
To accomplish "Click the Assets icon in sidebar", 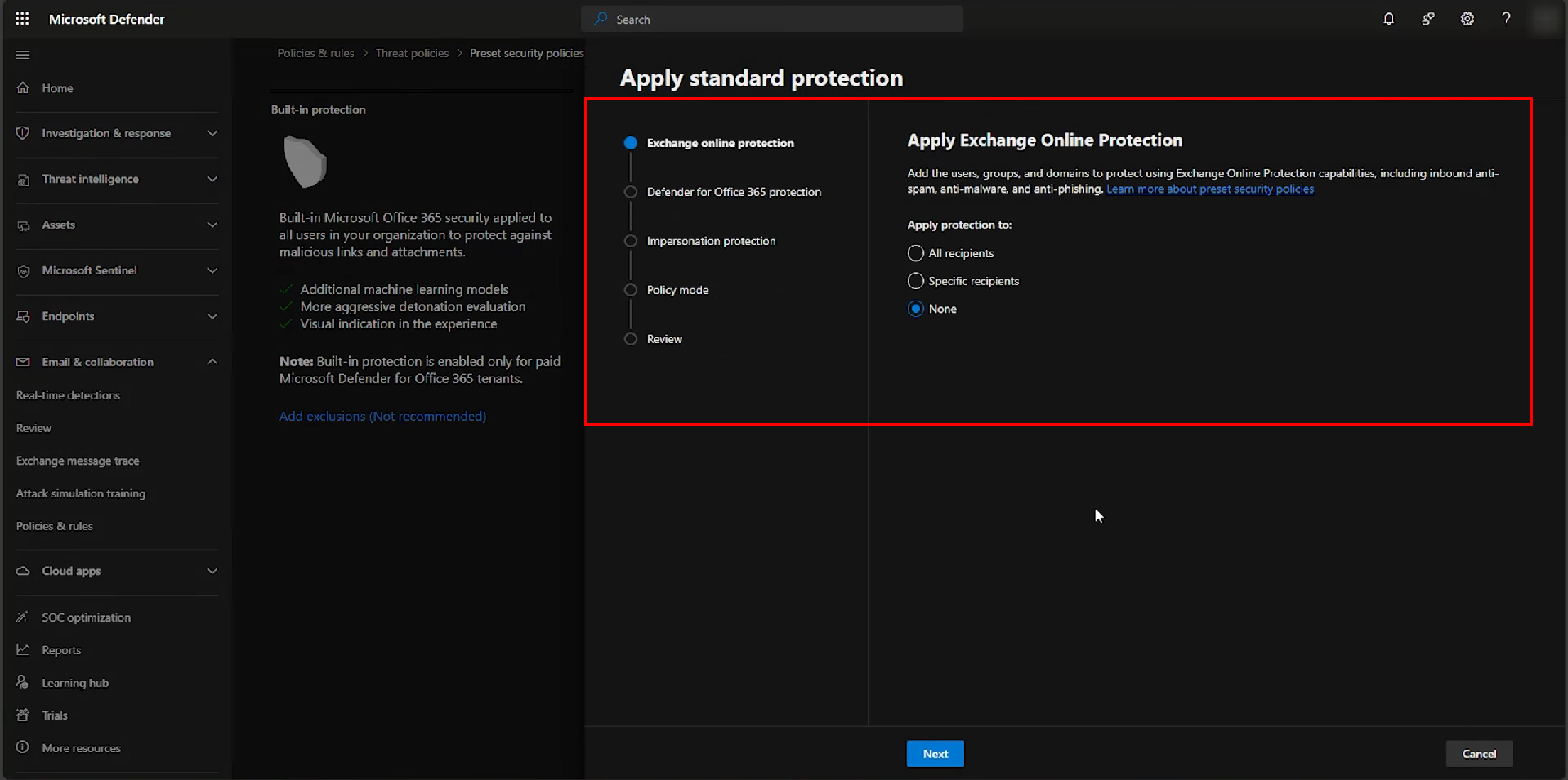I will pyautogui.click(x=23, y=225).
